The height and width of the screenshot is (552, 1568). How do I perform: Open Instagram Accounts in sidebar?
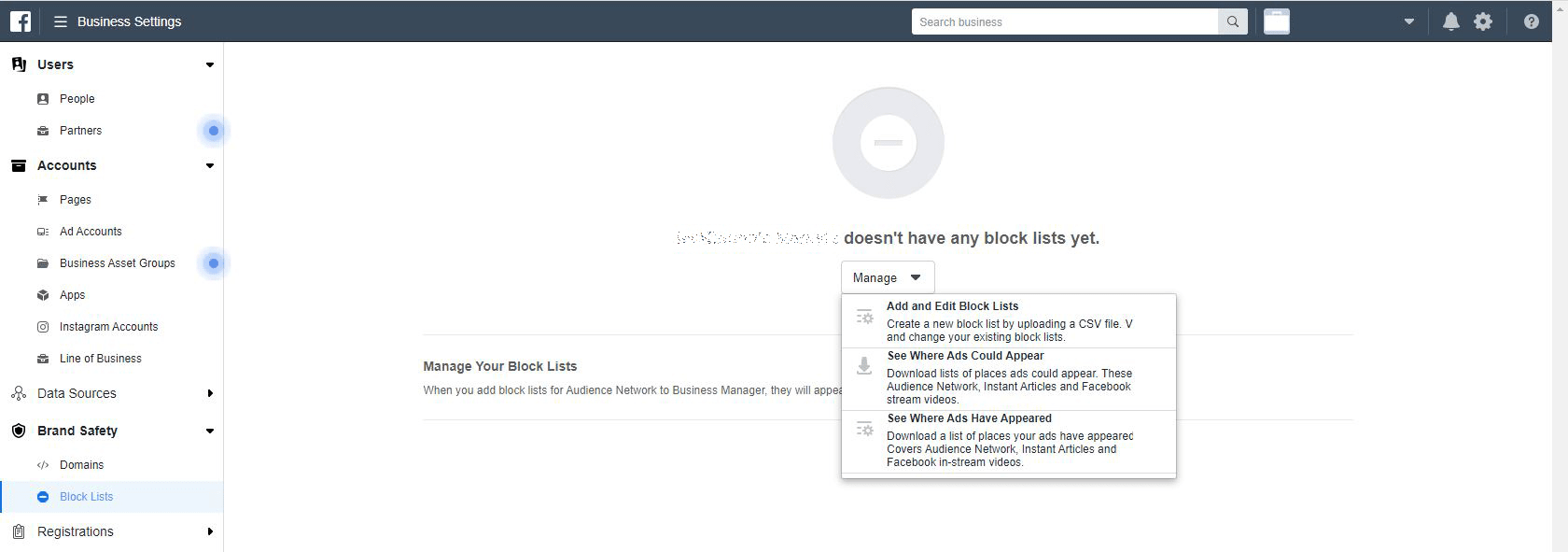pyautogui.click(x=108, y=327)
